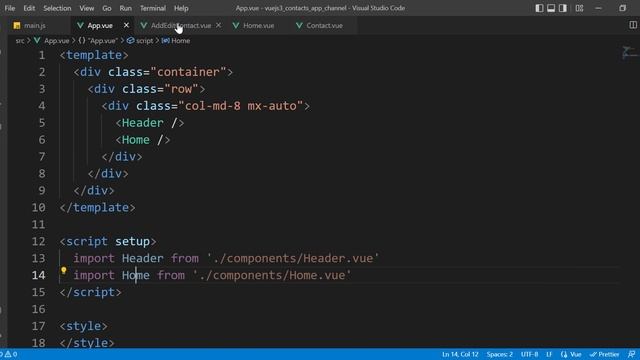Click the lightbulb quick-fix icon on line 14
640x360 pixels.
pyautogui.click(x=64, y=270)
